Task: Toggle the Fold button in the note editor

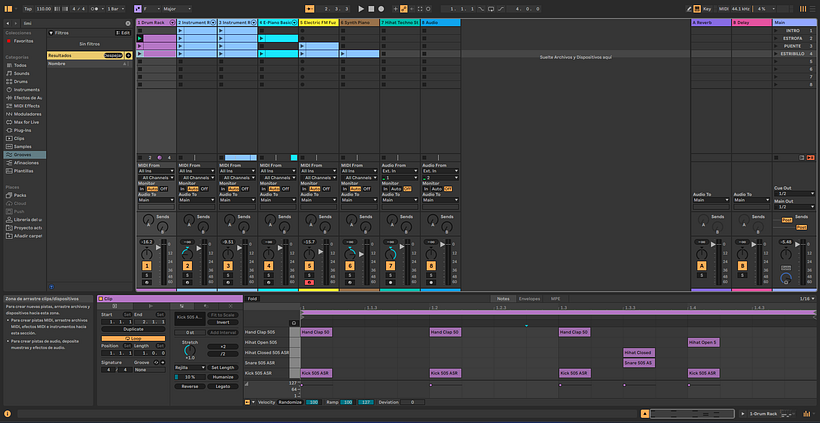Action: [x=252, y=298]
